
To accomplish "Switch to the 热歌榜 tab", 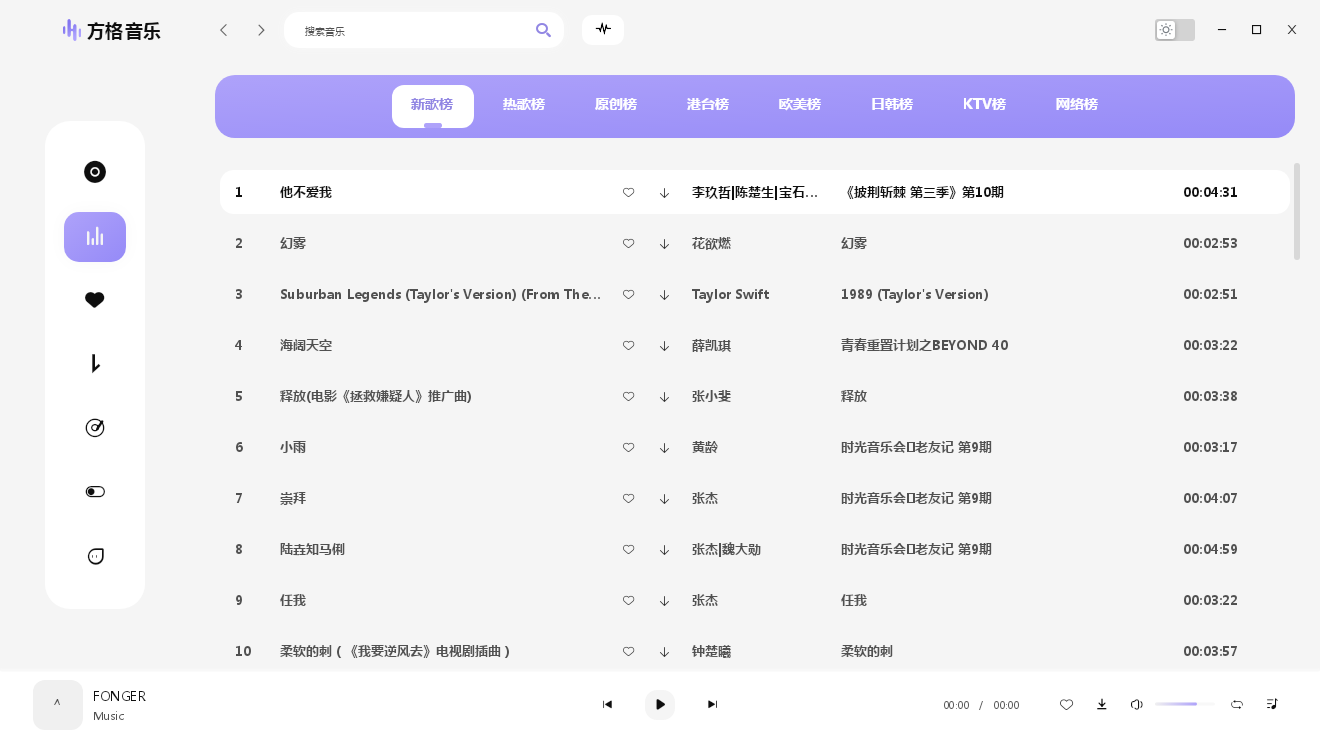I will pyautogui.click(x=524, y=105).
